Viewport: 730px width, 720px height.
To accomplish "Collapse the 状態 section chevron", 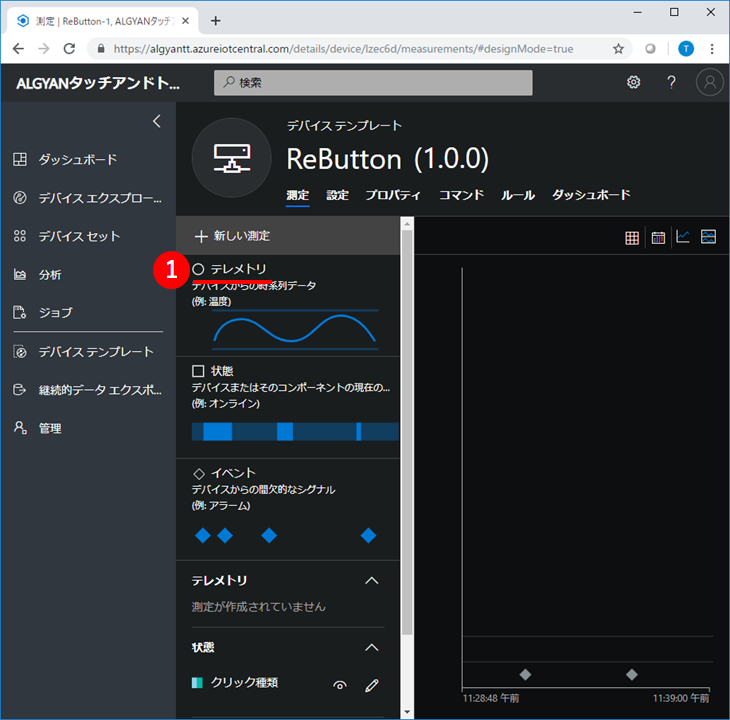I will (x=372, y=647).
